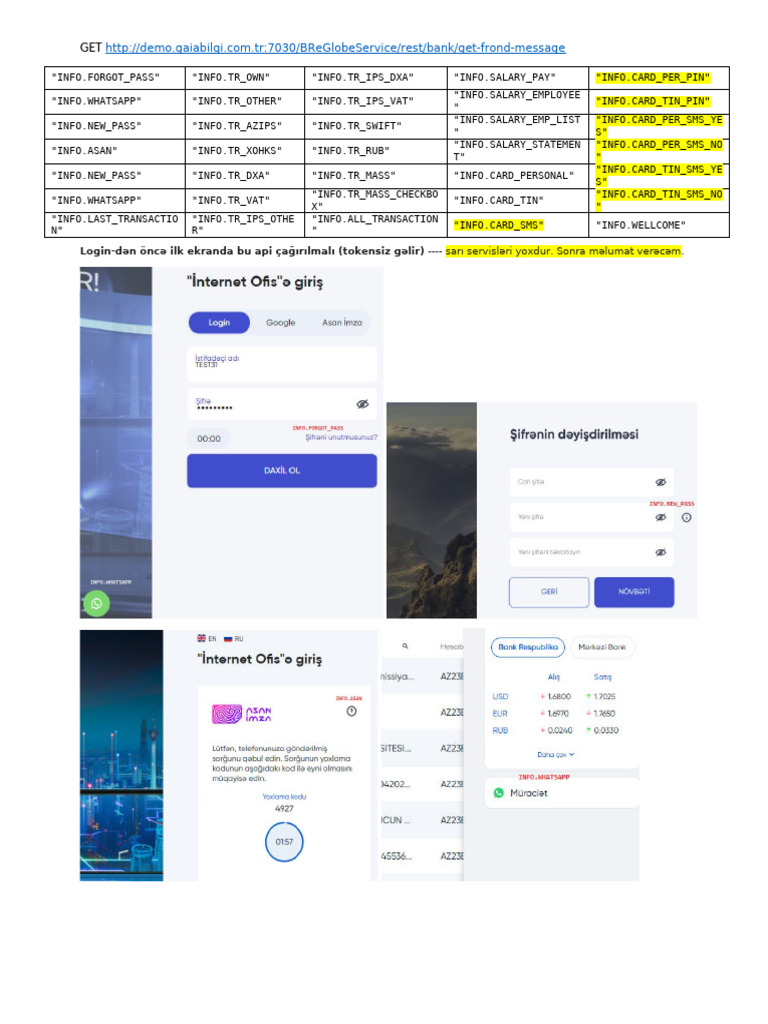This screenshot has width=768, height=1024.
Task: Click the Asan İmza logo
Action: click(242, 714)
